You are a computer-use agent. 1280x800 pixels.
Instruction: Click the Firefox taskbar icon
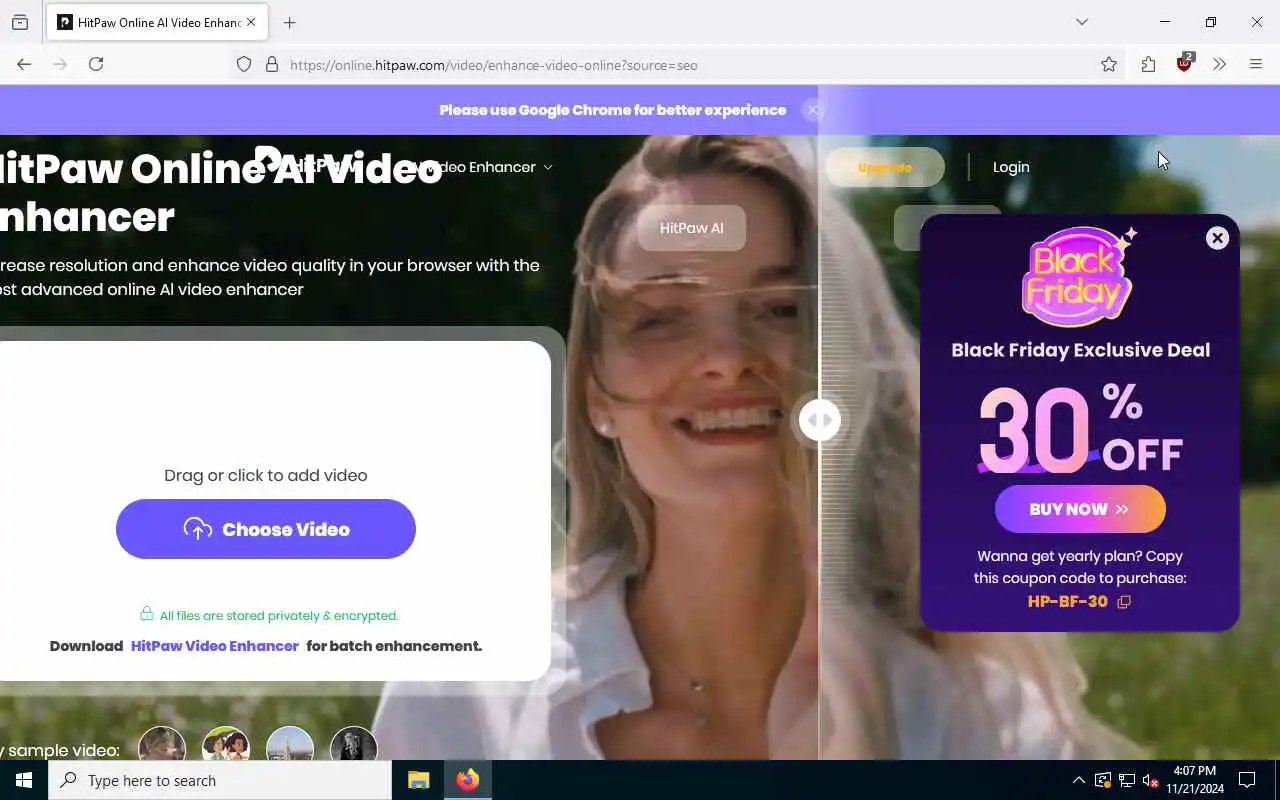467,780
